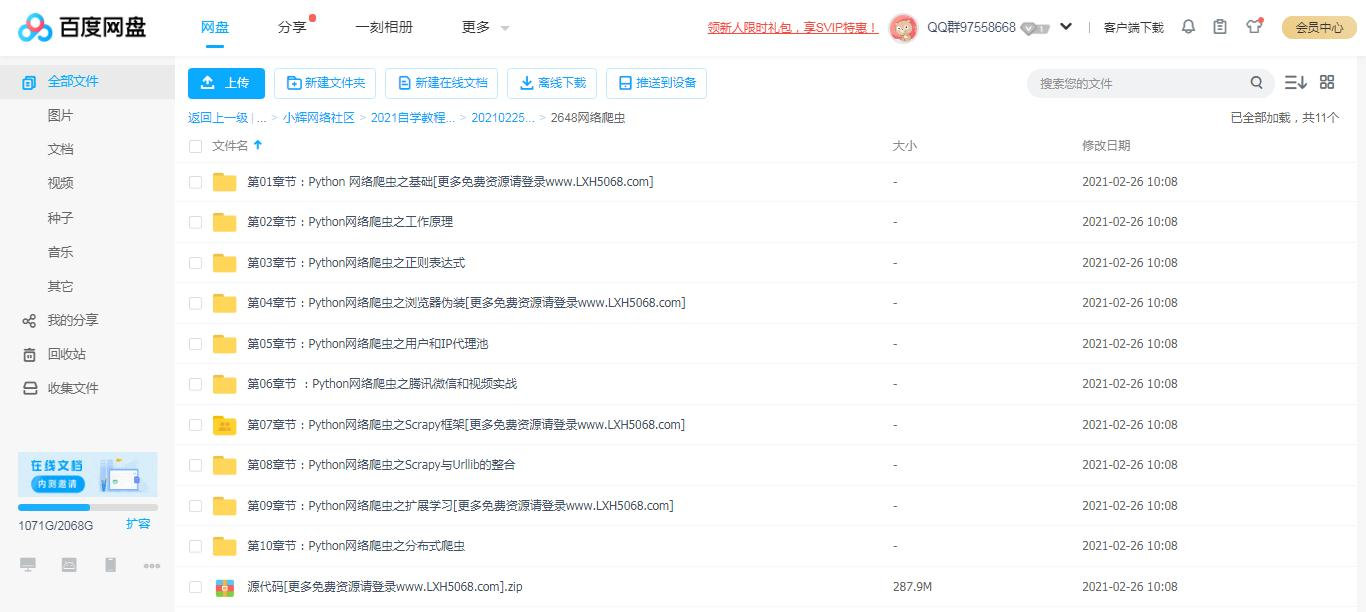Image resolution: width=1366 pixels, height=612 pixels.
Task: Open the 分享 tab
Action: tap(292, 28)
